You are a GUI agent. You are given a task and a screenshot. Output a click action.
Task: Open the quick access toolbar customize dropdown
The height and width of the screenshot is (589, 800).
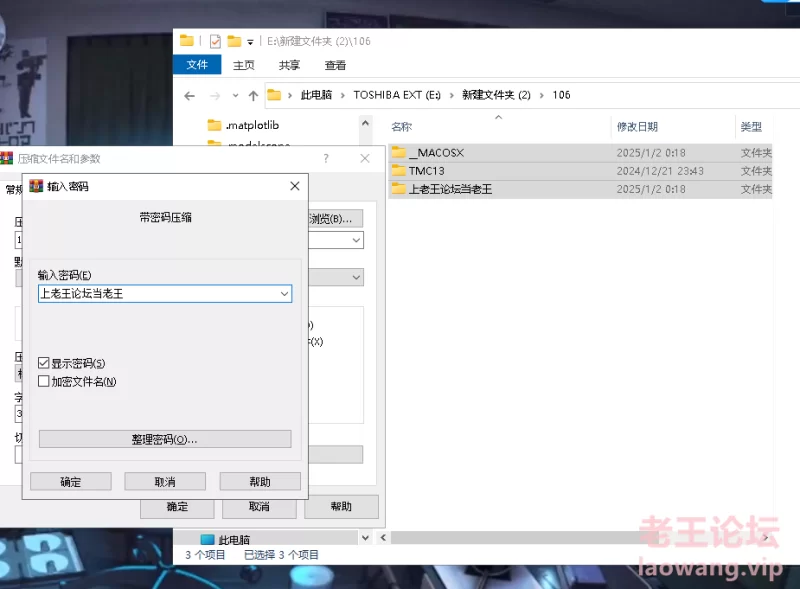[250, 42]
